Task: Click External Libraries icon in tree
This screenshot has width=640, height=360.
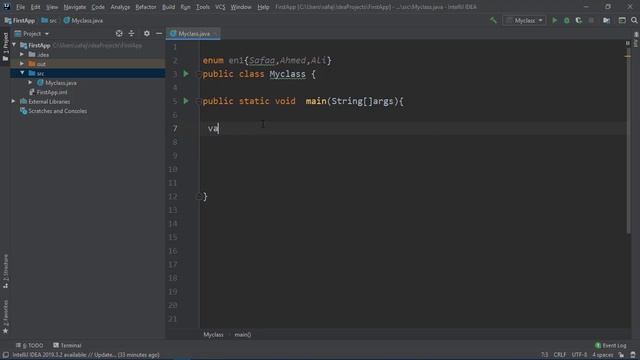Action: tap(24, 101)
